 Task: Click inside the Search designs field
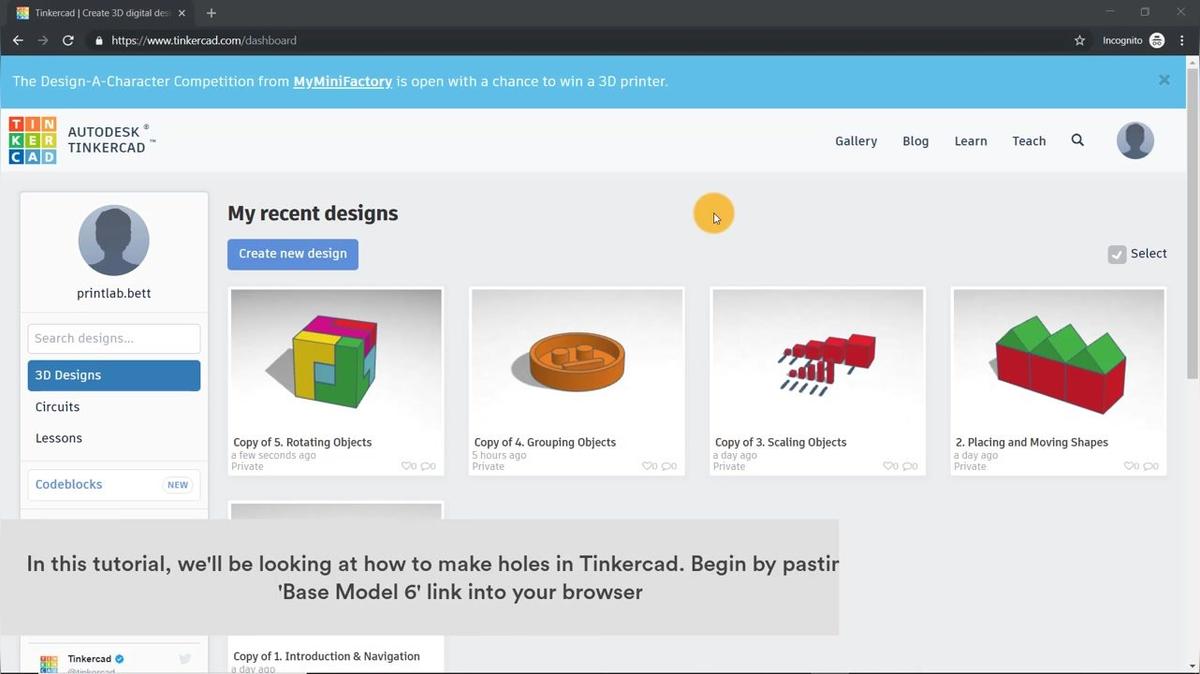pos(114,338)
